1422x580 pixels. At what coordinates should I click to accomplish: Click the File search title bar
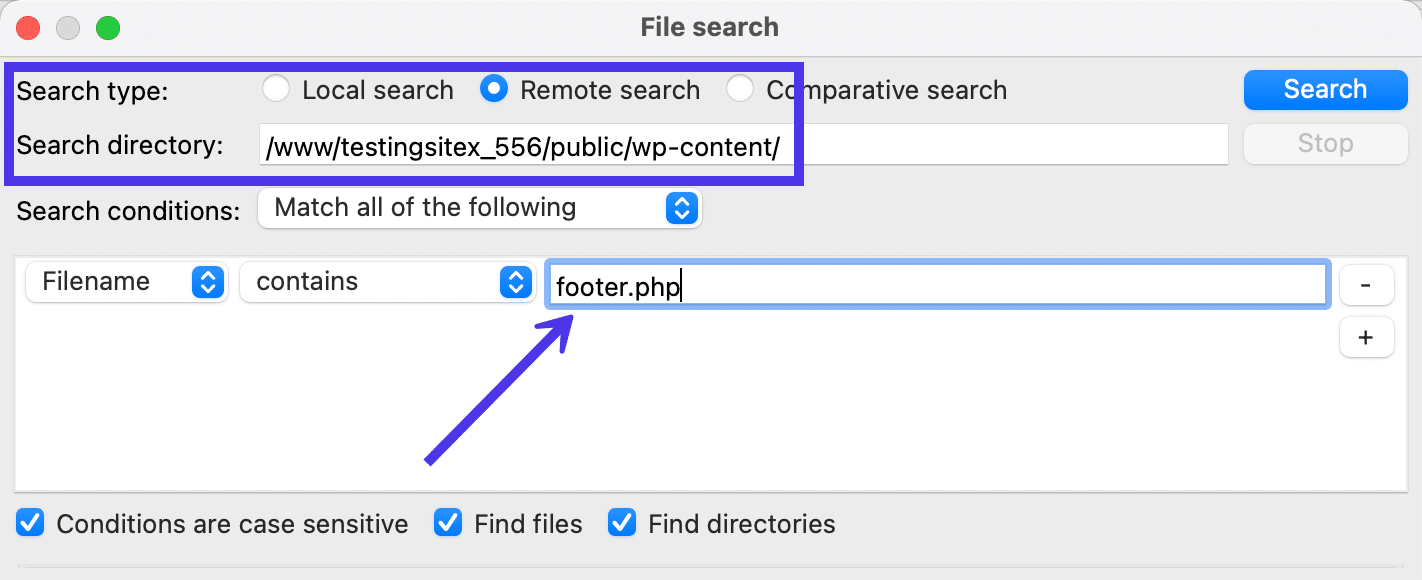[710, 27]
